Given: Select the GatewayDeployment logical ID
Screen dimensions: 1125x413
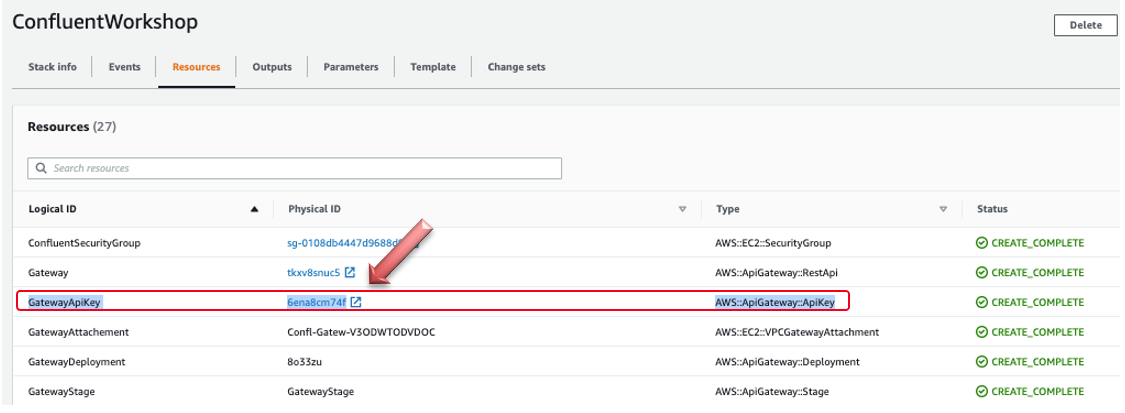Looking at the screenshot, I should tap(77, 362).
